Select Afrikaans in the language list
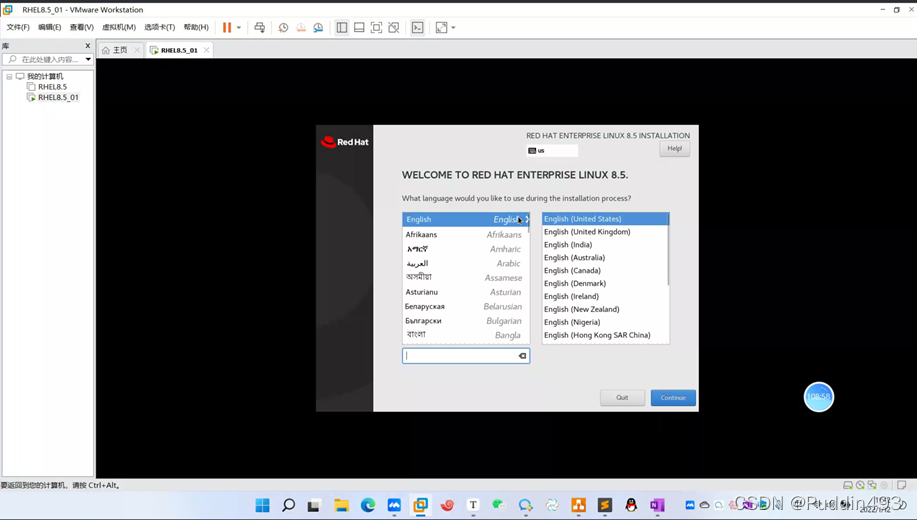 point(465,235)
